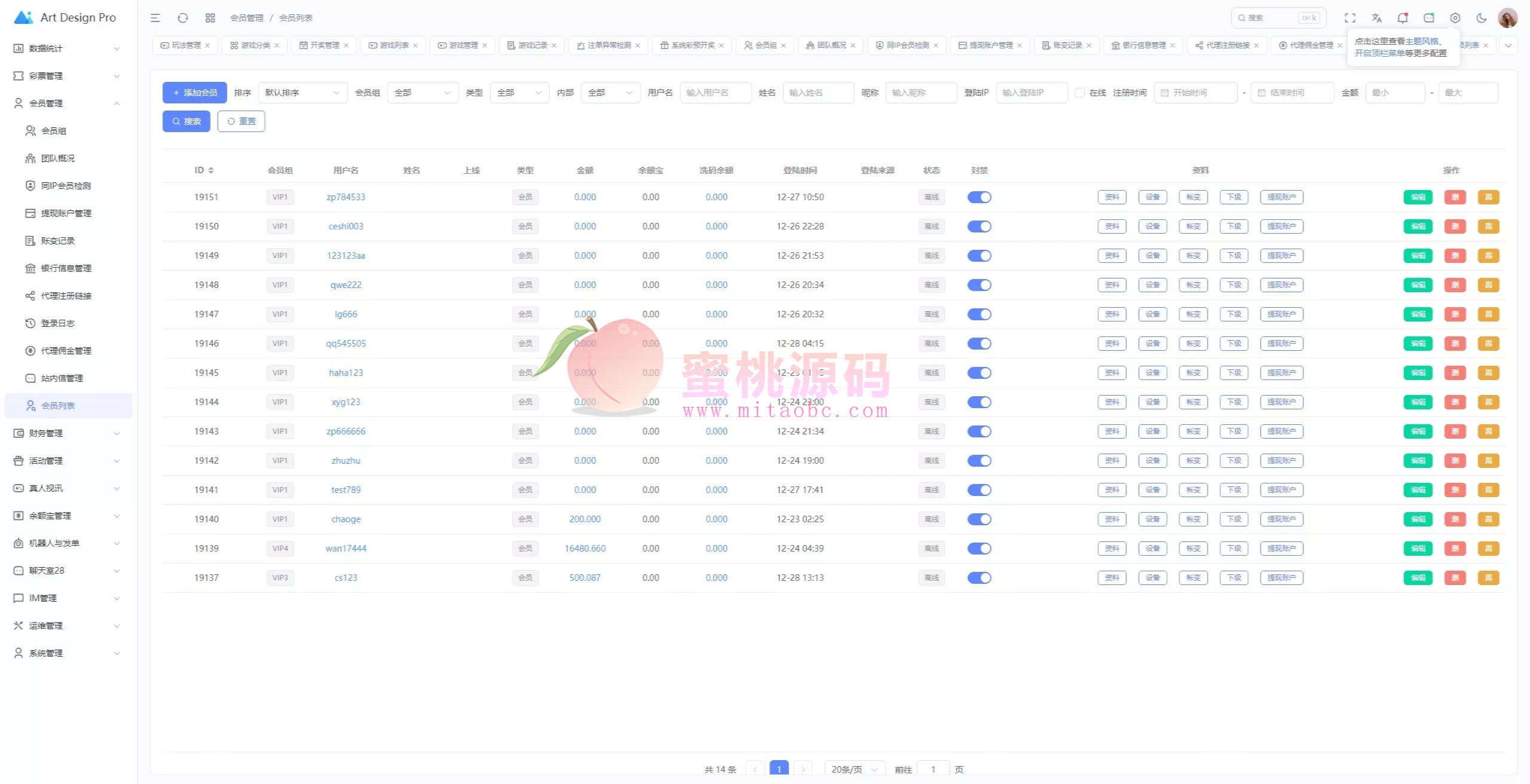Toggle the ban switch for user cs123

point(979,578)
